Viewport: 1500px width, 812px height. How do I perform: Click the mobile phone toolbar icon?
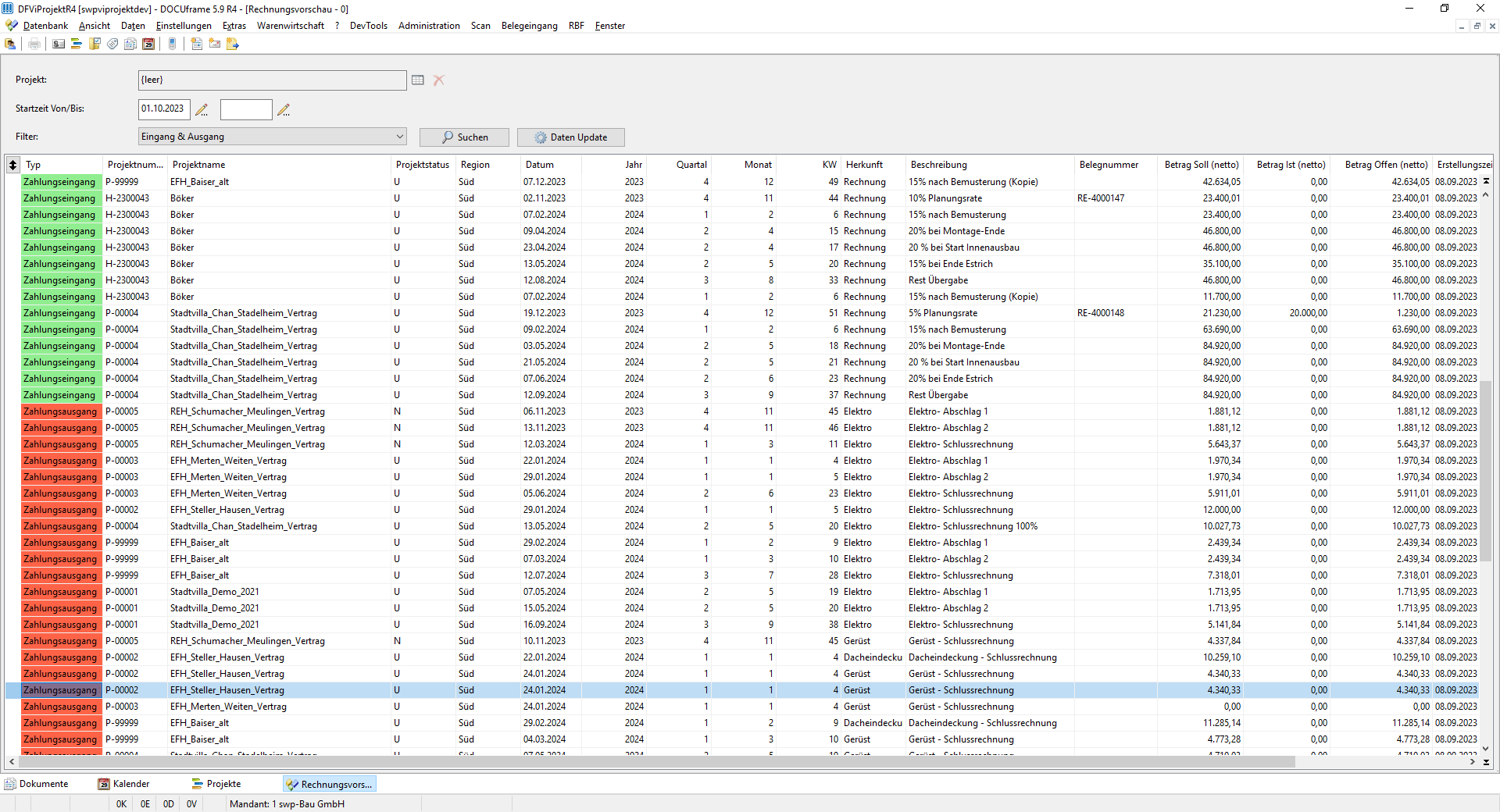(x=173, y=45)
